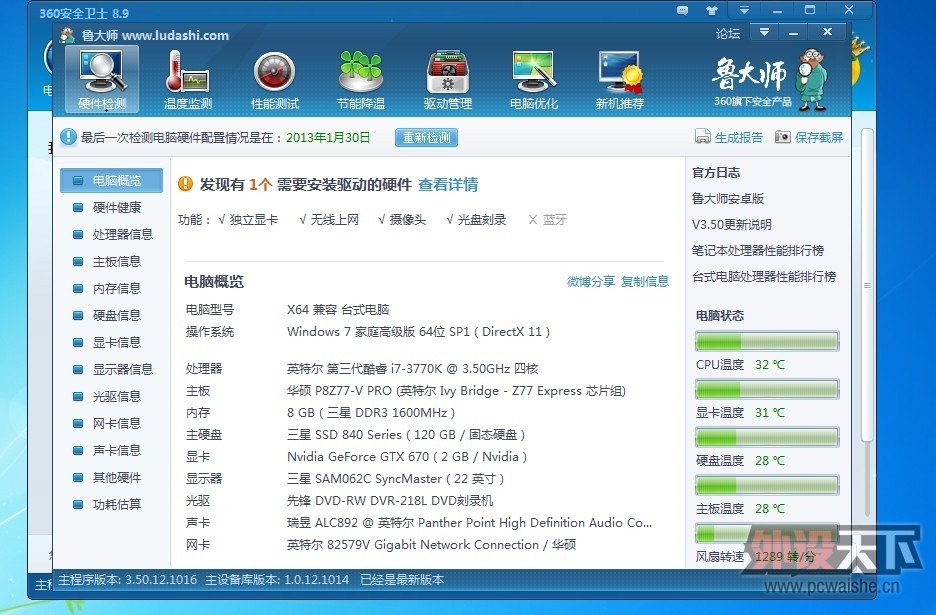Click the 三星 SAM062C SyncMaster monitor text
Screen dimensions: 936x615
pyautogui.click(x=395, y=479)
